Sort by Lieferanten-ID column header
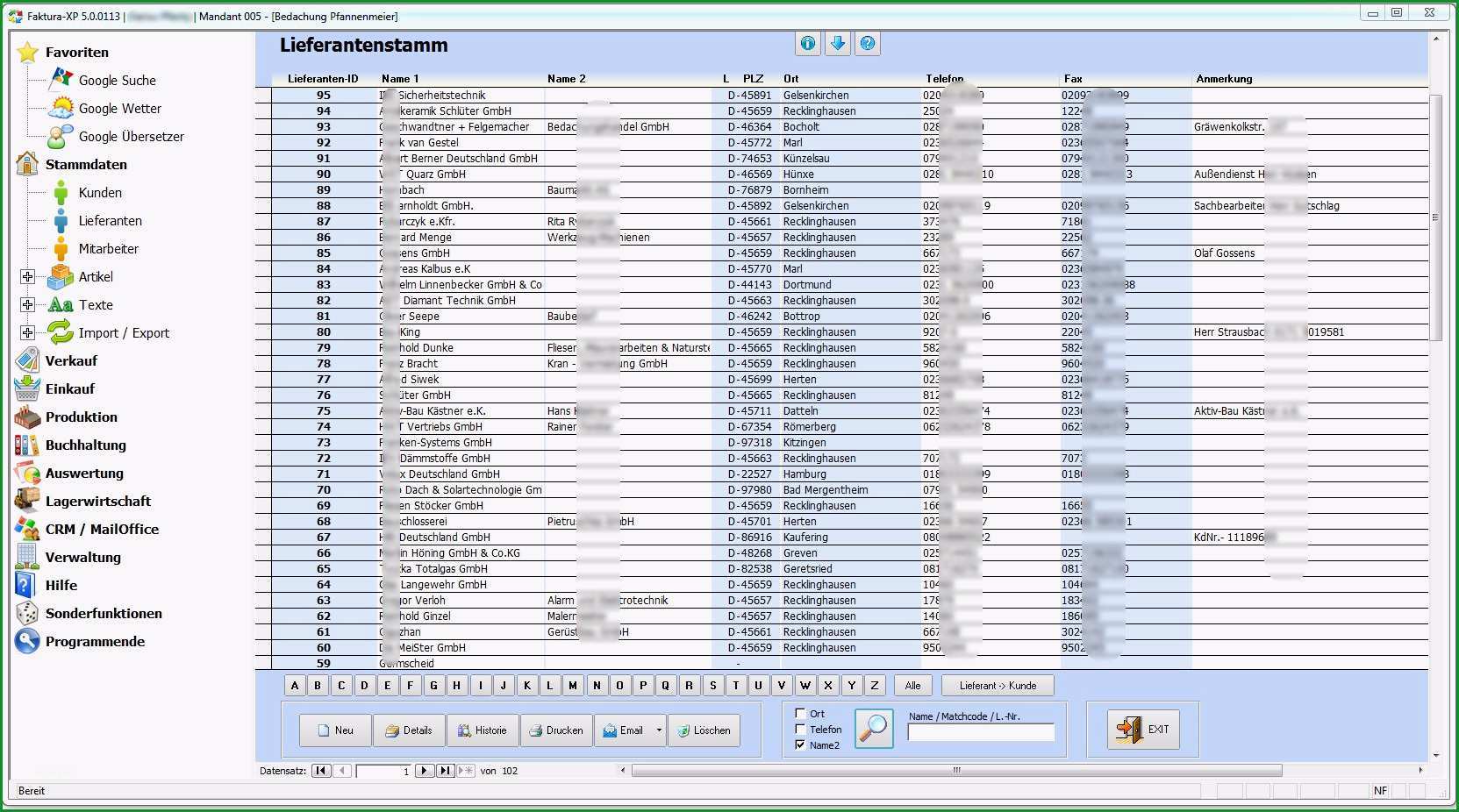The image size is (1459, 812). coord(323,78)
